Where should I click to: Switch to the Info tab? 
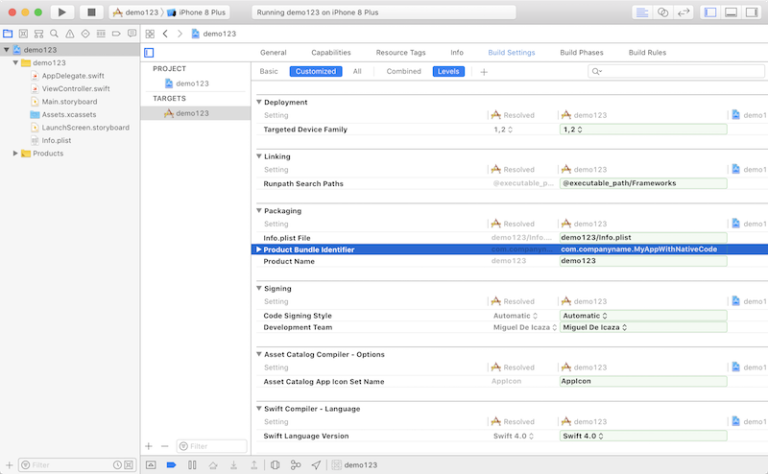457,52
